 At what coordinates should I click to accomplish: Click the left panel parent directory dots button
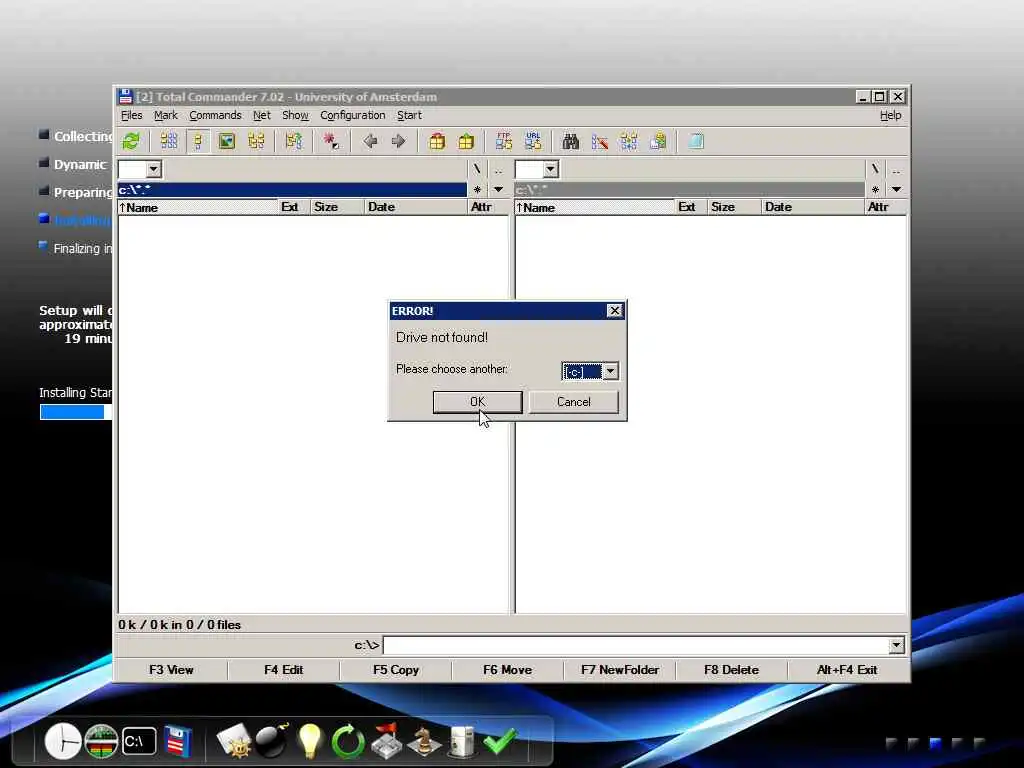pos(498,170)
